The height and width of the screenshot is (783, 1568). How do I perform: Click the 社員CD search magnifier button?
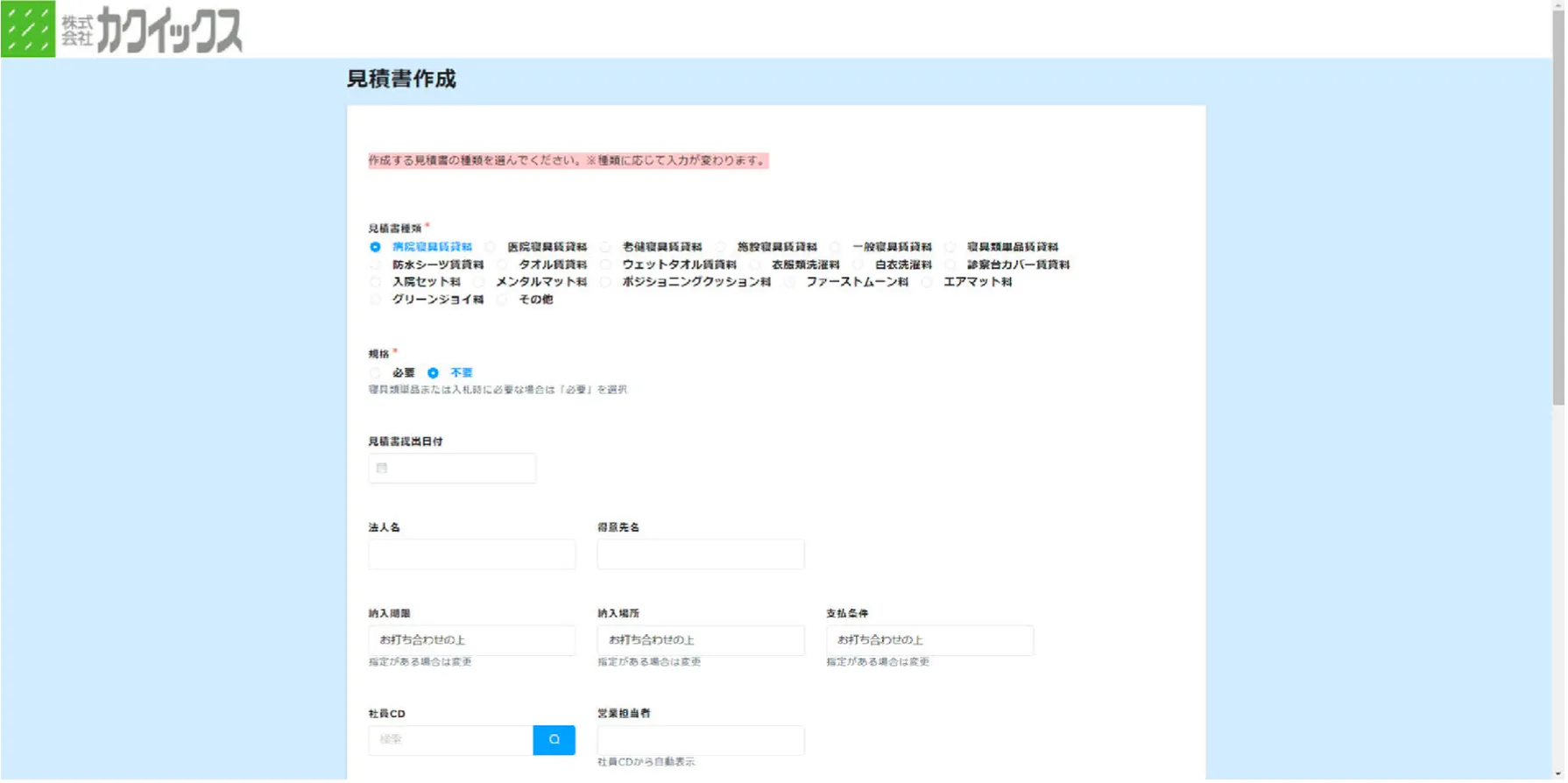point(554,740)
